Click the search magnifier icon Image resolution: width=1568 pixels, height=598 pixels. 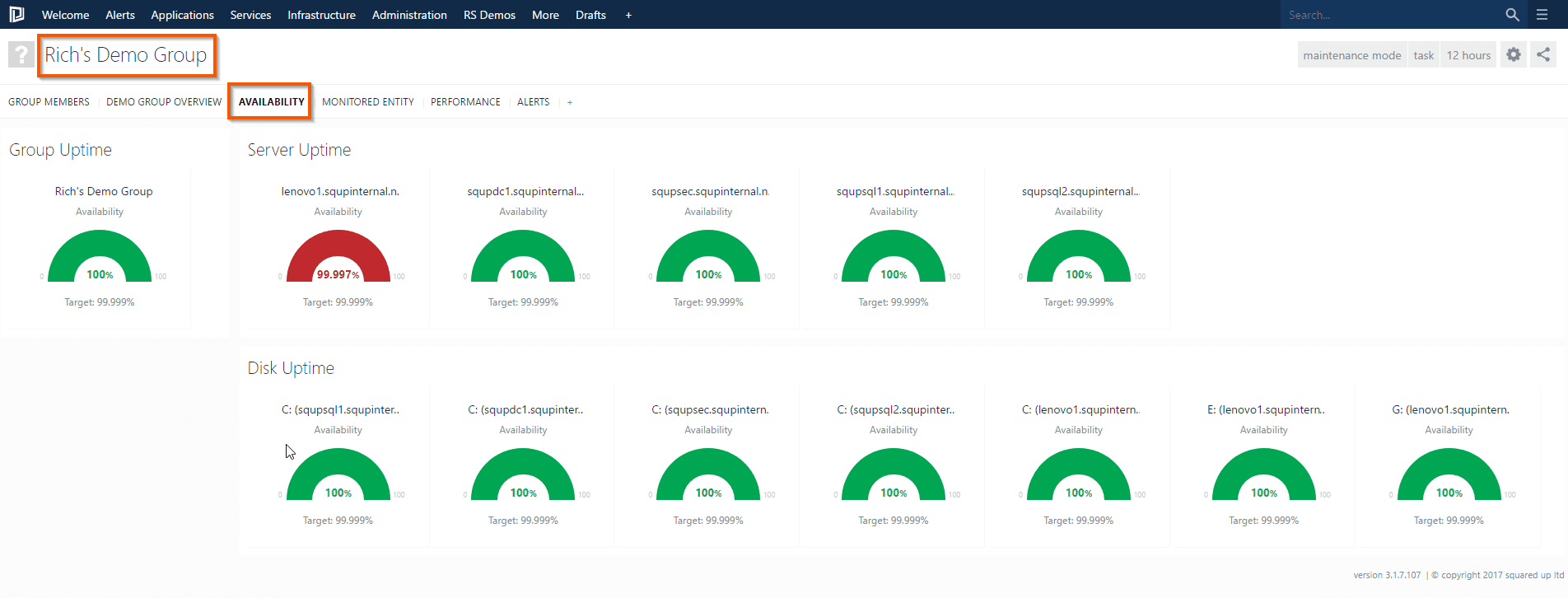pyautogui.click(x=1512, y=15)
